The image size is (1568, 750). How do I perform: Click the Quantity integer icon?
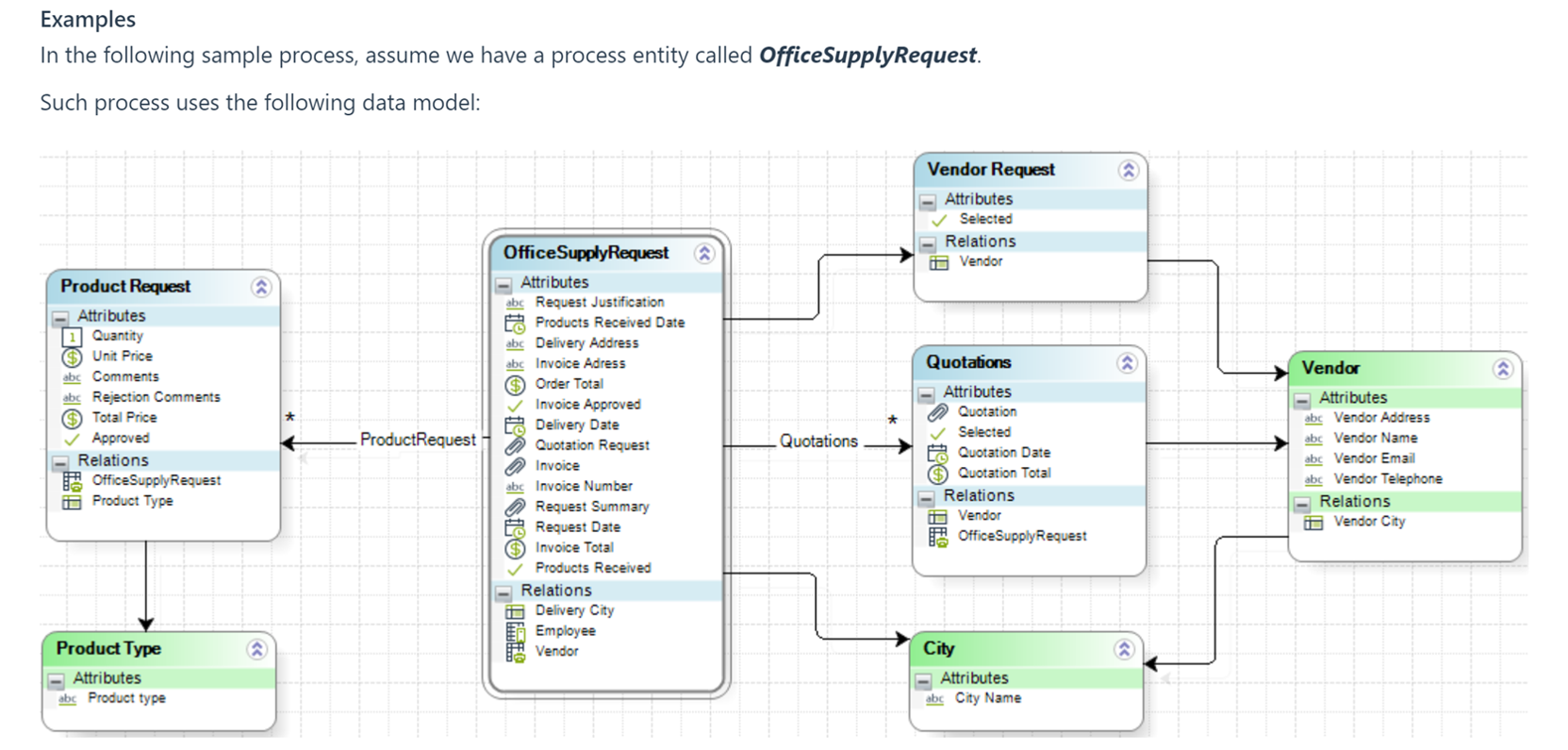click(72, 337)
